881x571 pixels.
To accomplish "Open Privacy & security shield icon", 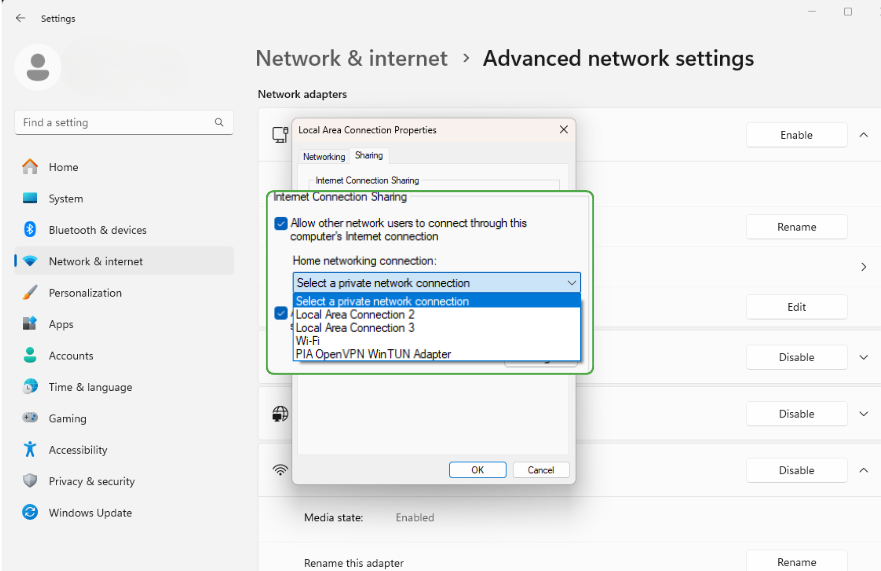I will click(x=30, y=481).
